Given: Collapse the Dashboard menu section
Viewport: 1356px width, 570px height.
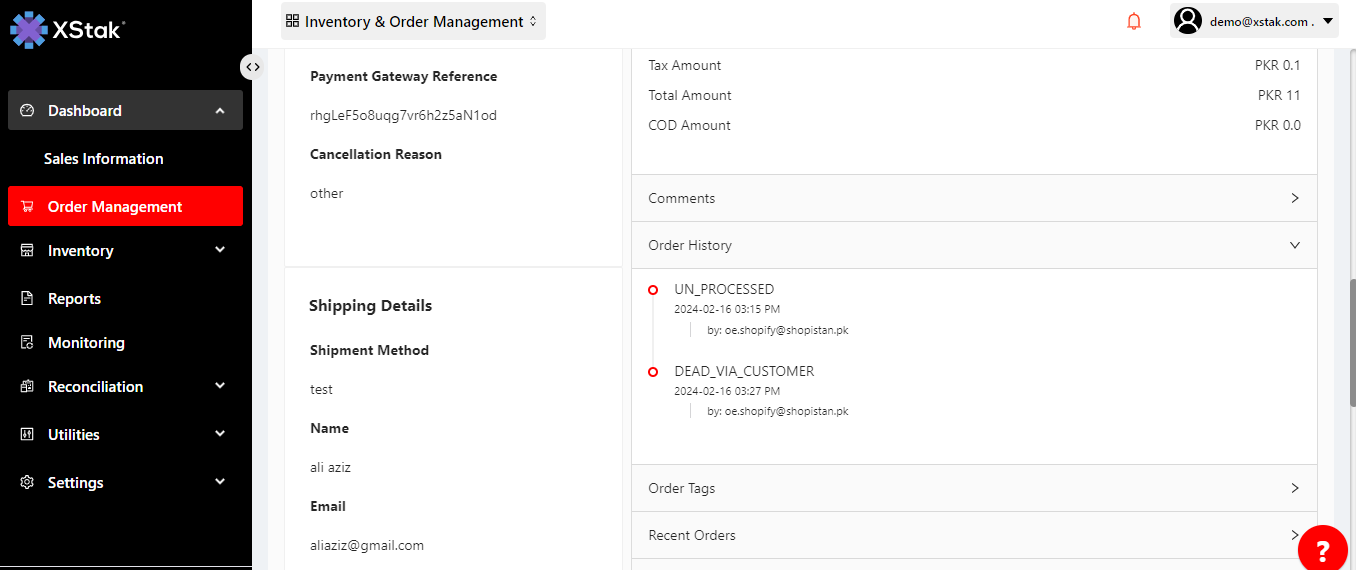Looking at the screenshot, I should pos(220,111).
